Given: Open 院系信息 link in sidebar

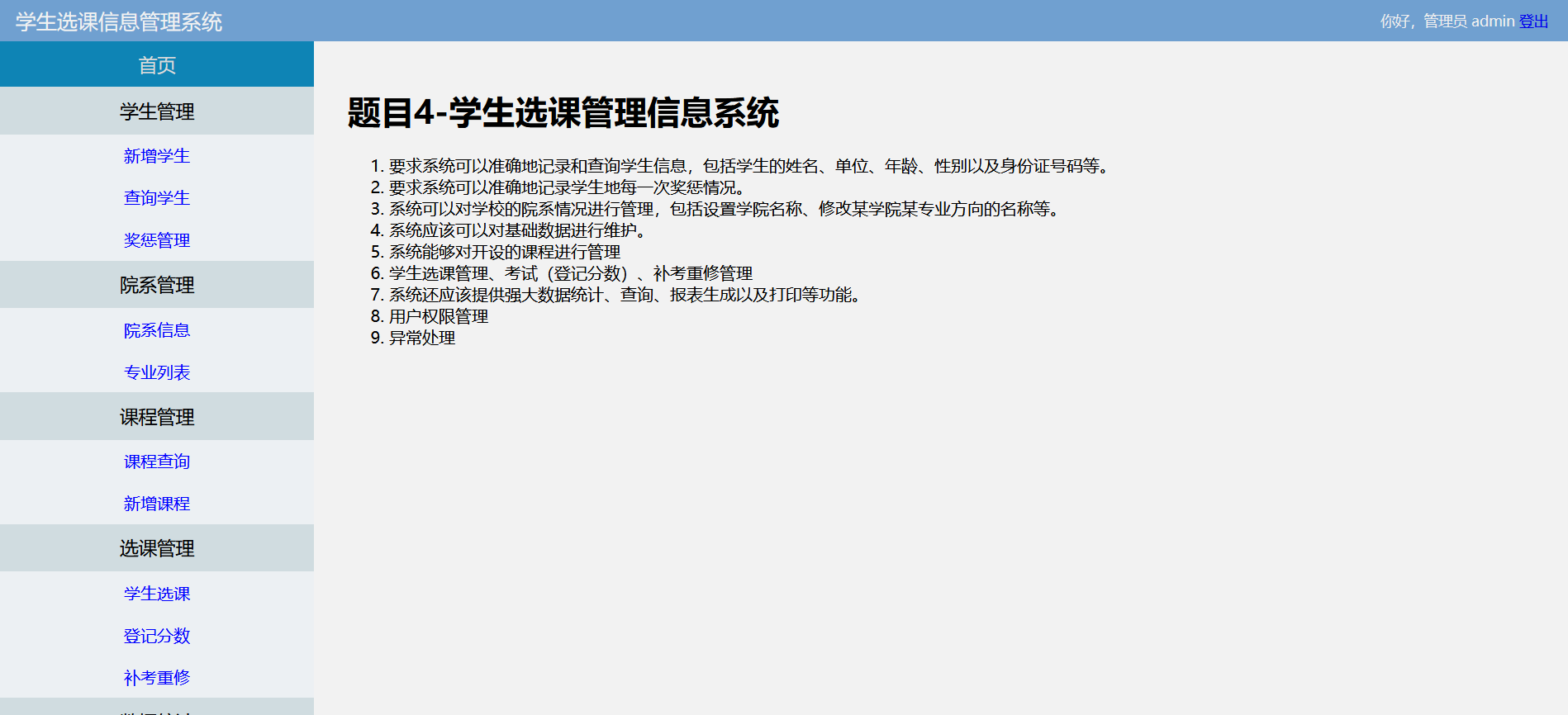Looking at the screenshot, I should tap(157, 330).
